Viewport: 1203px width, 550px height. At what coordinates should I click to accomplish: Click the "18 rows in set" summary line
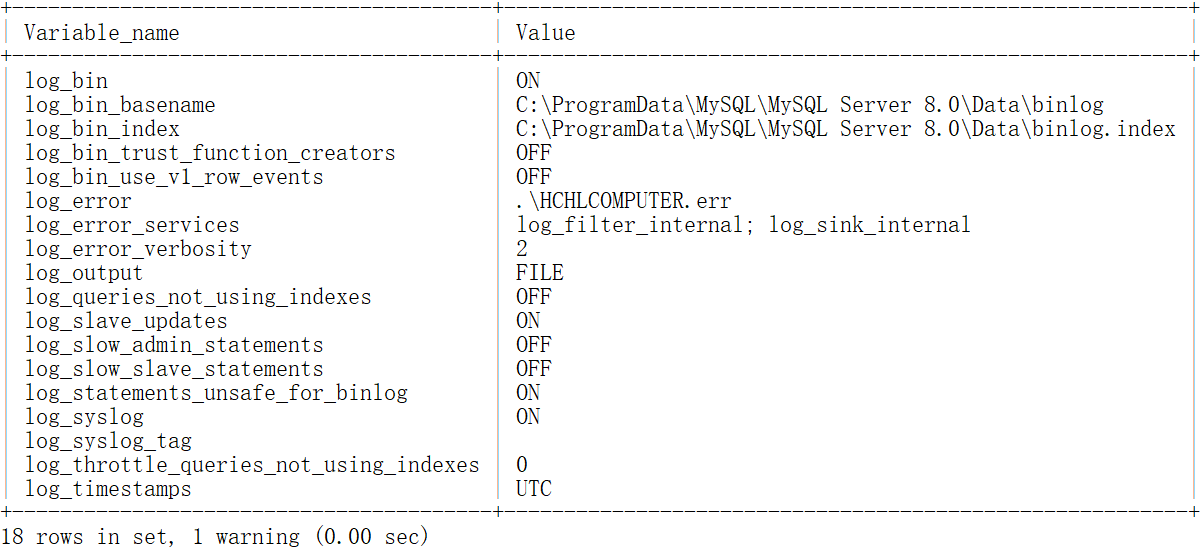point(214,537)
